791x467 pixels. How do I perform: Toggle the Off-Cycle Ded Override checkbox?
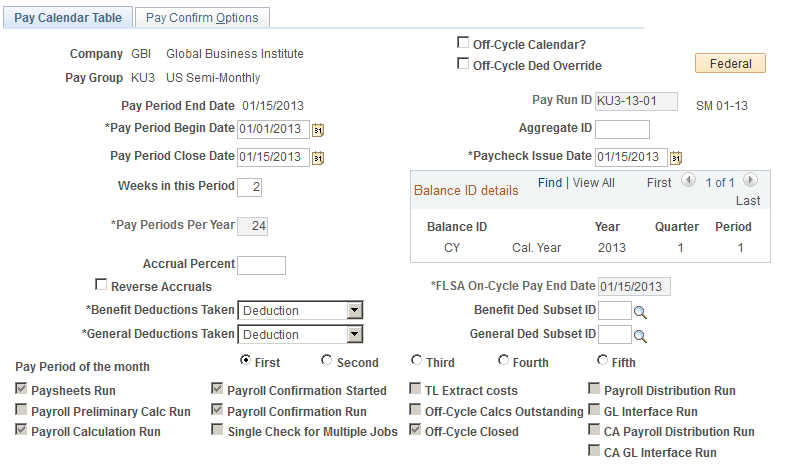(x=463, y=64)
